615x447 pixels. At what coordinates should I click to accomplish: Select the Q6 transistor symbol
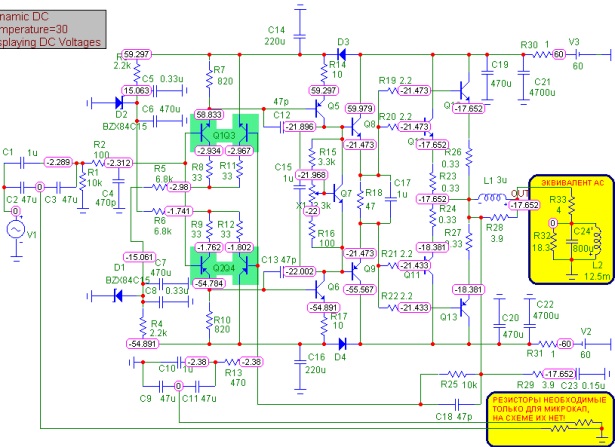click(x=321, y=289)
